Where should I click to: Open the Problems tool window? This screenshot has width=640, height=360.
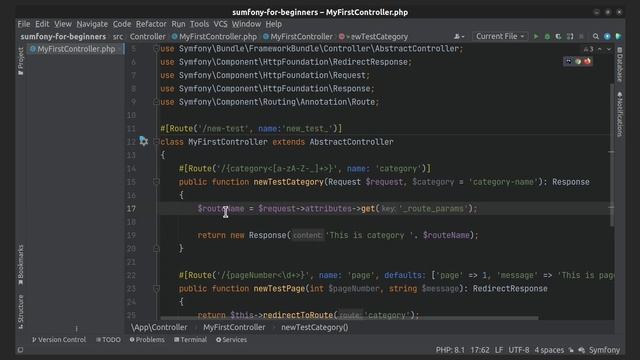click(x=147, y=340)
